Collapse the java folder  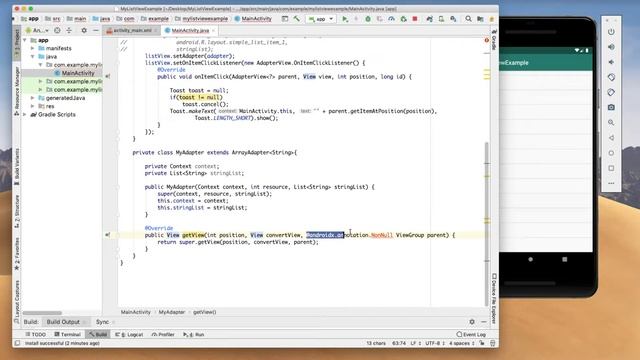(33, 56)
